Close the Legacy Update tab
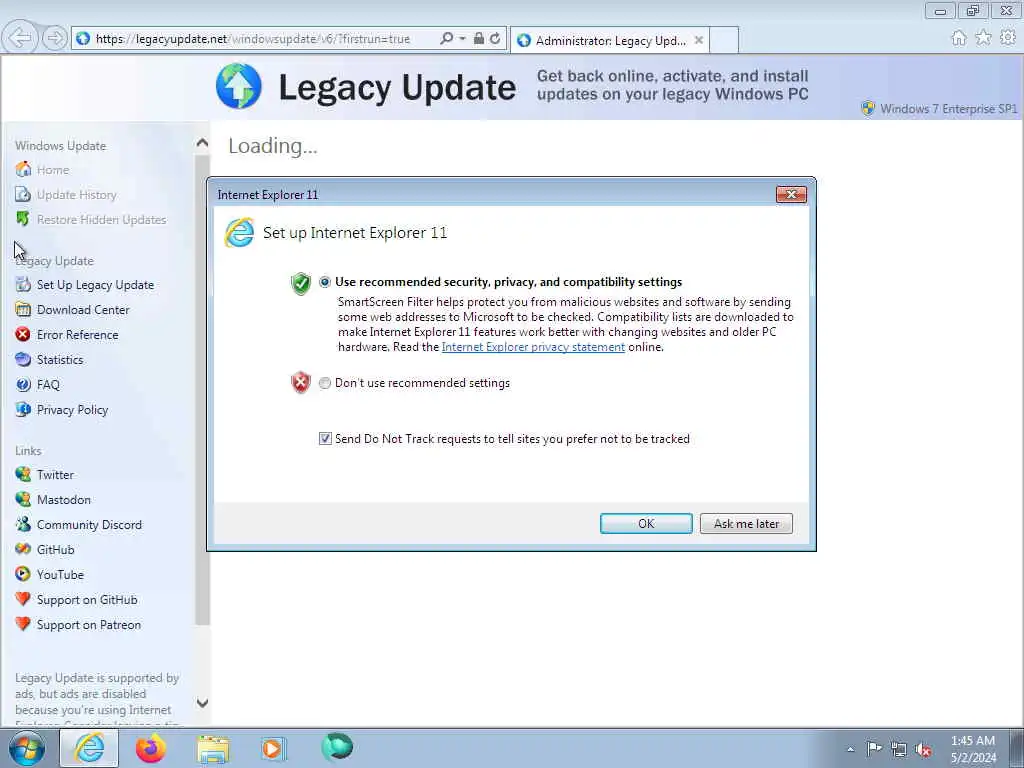The image size is (1024, 768). click(x=699, y=40)
